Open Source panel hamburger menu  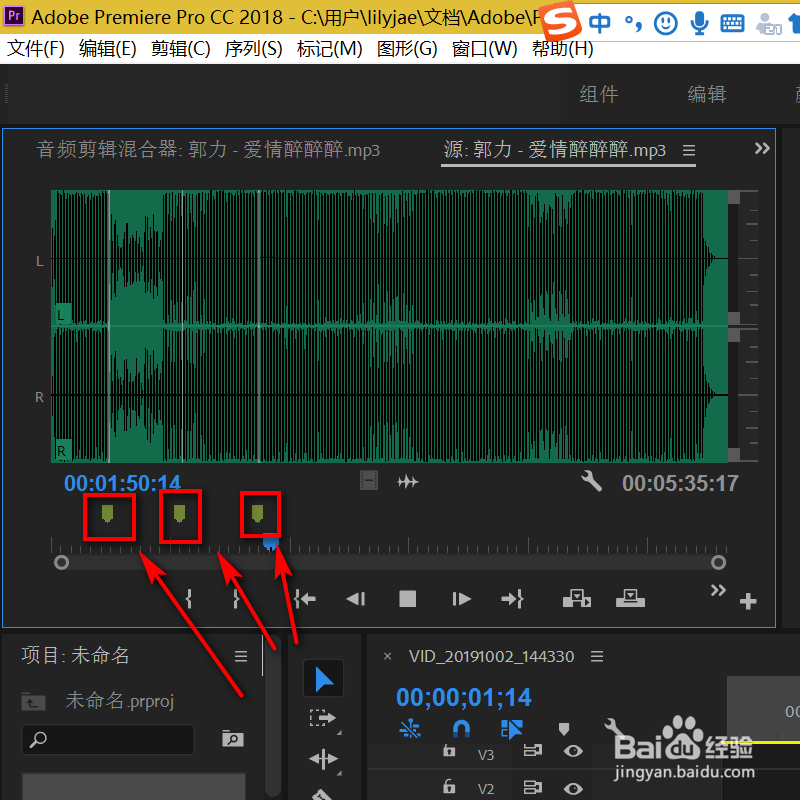[689, 151]
